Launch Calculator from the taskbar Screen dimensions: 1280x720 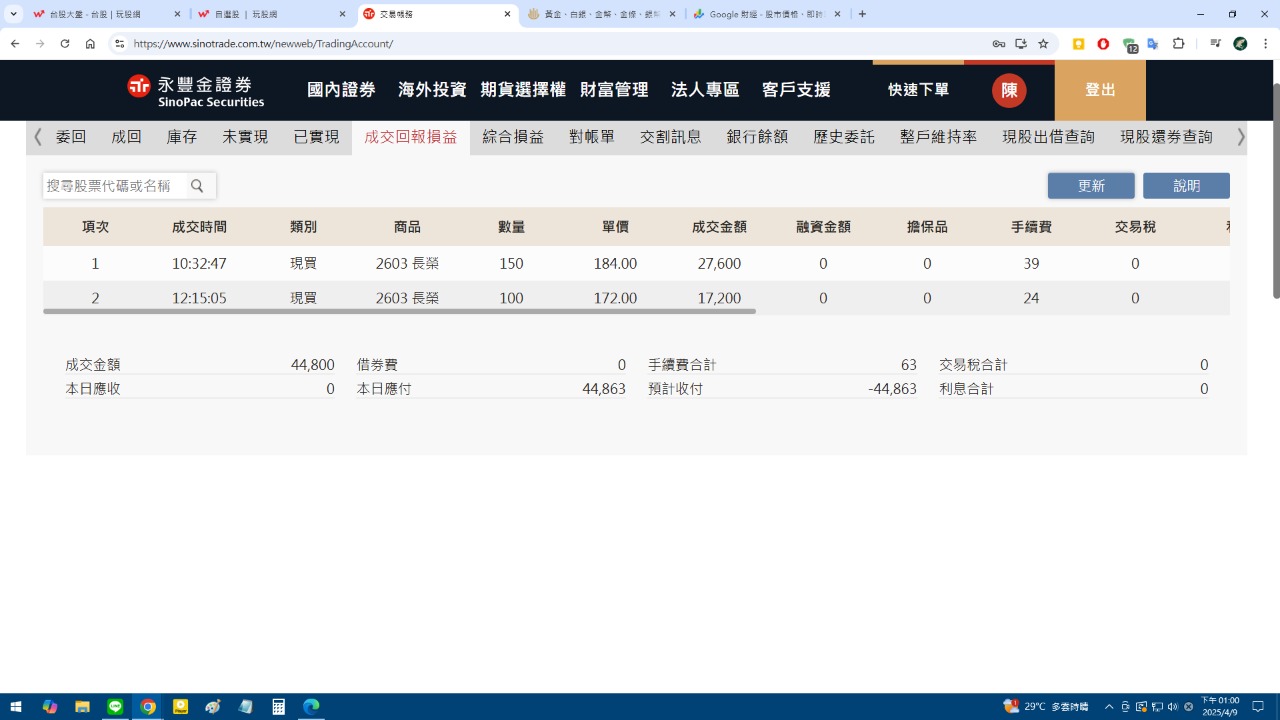(279, 707)
